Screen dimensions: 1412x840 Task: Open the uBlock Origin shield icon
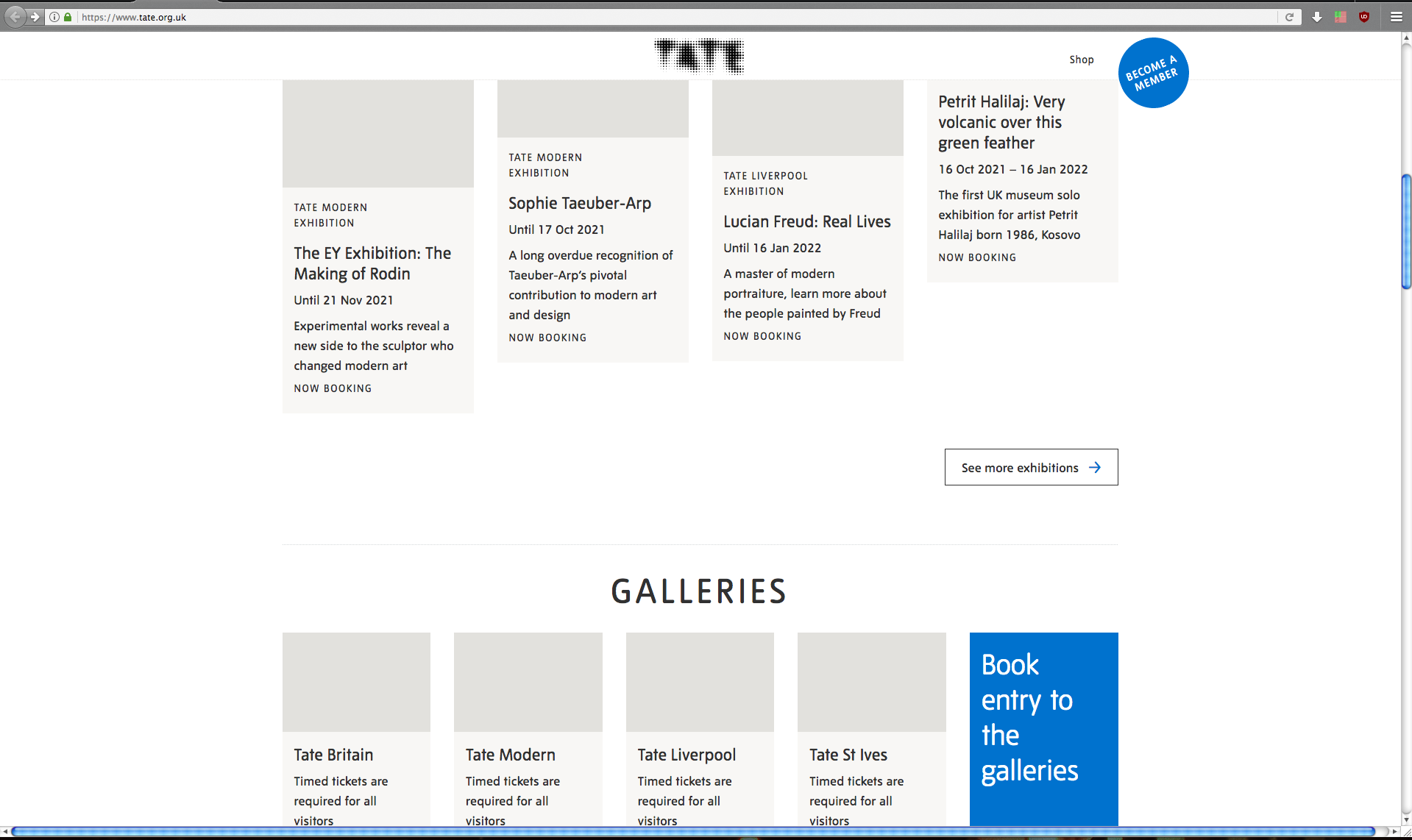pyautogui.click(x=1364, y=17)
